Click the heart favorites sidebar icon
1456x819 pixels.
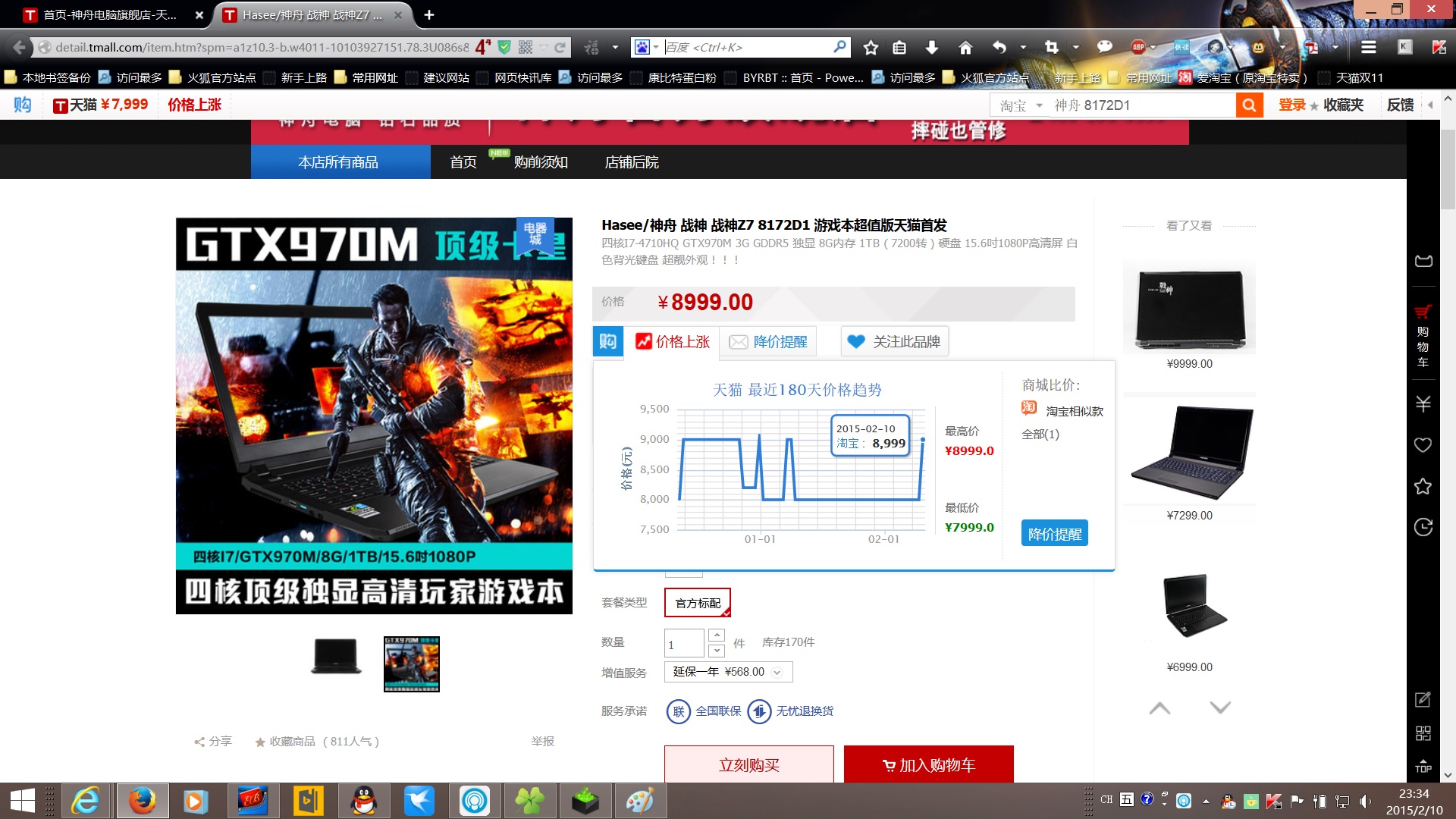(x=1423, y=445)
